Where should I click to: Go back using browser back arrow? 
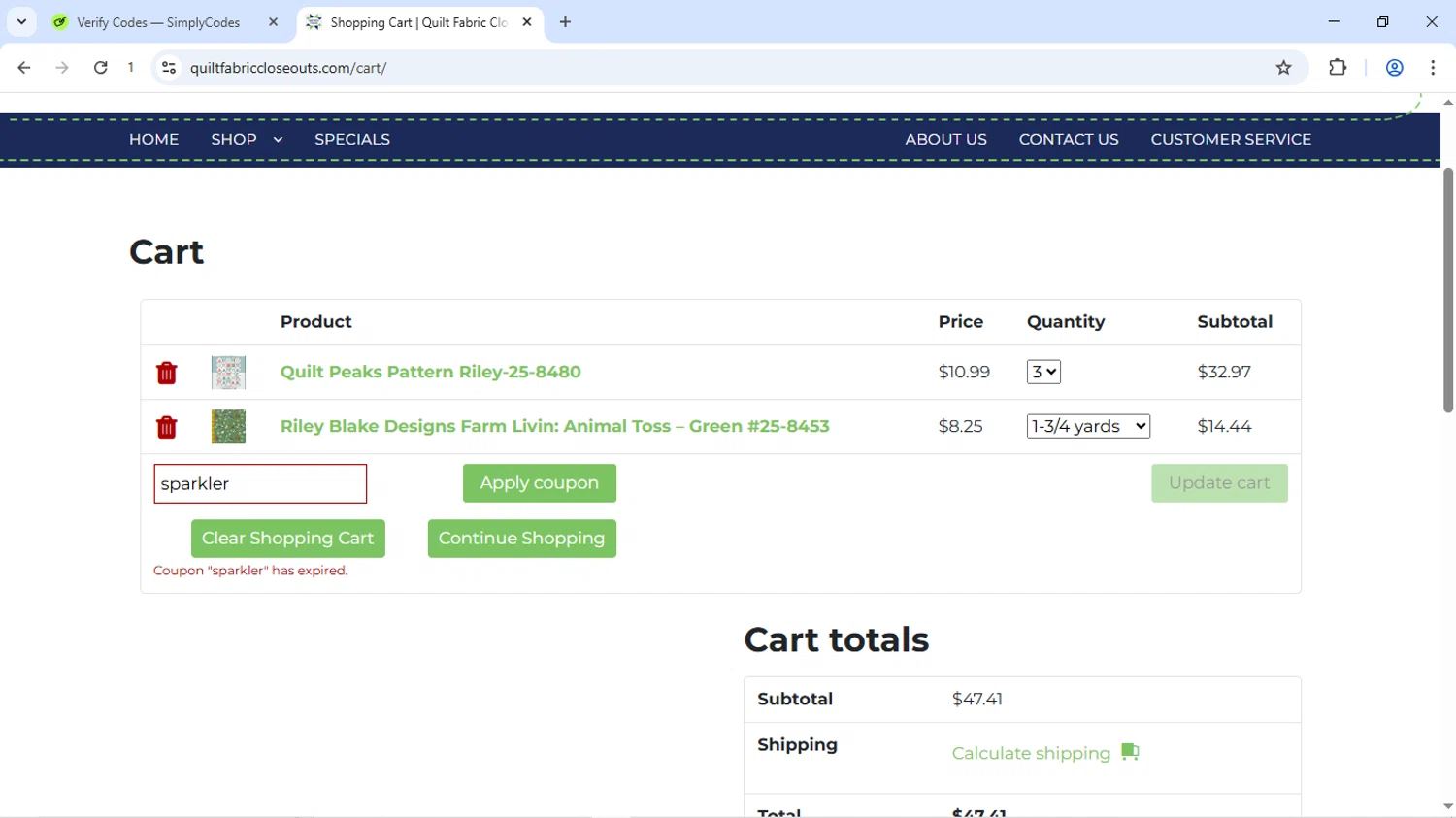[24, 68]
